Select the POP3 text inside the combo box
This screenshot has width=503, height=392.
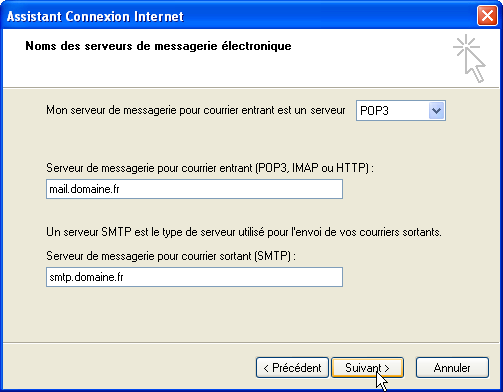point(374,111)
